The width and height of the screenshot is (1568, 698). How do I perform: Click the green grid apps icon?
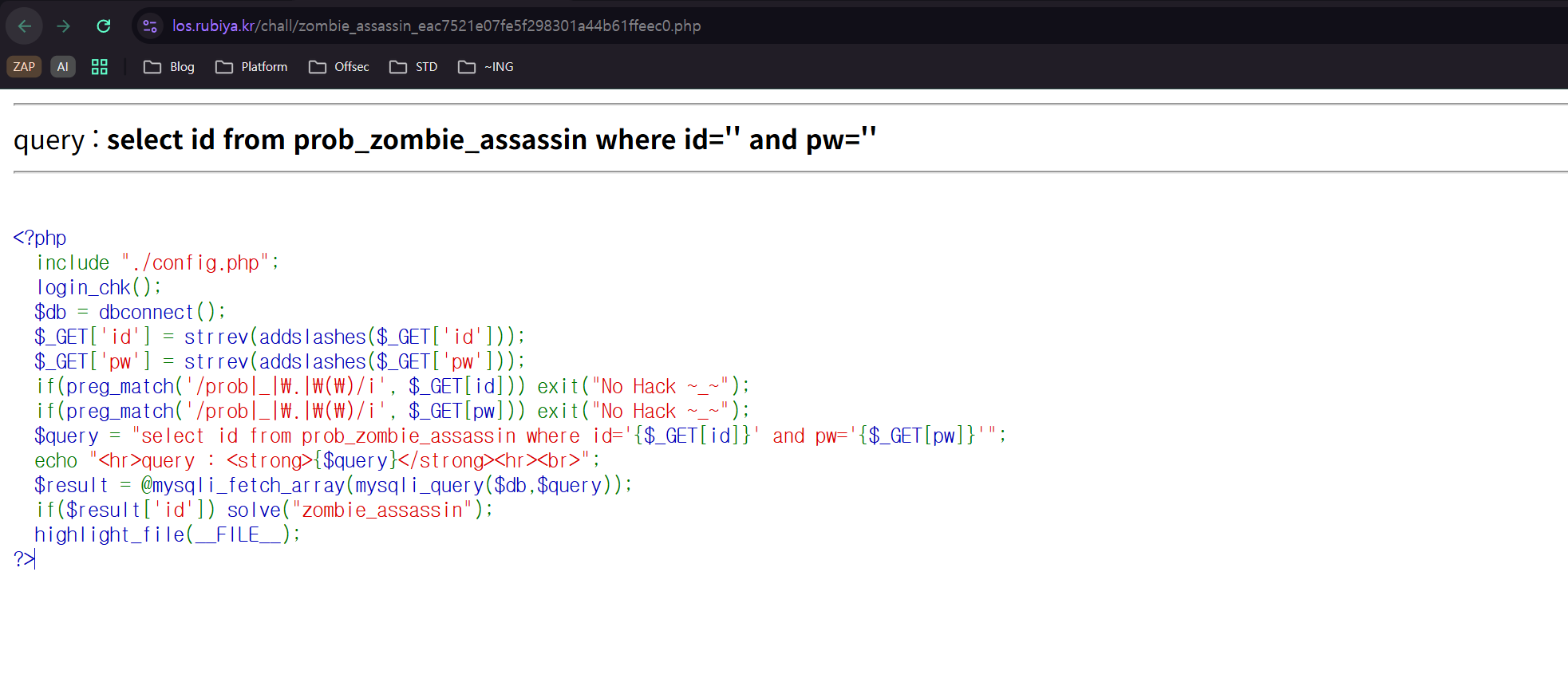pyautogui.click(x=99, y=67)
